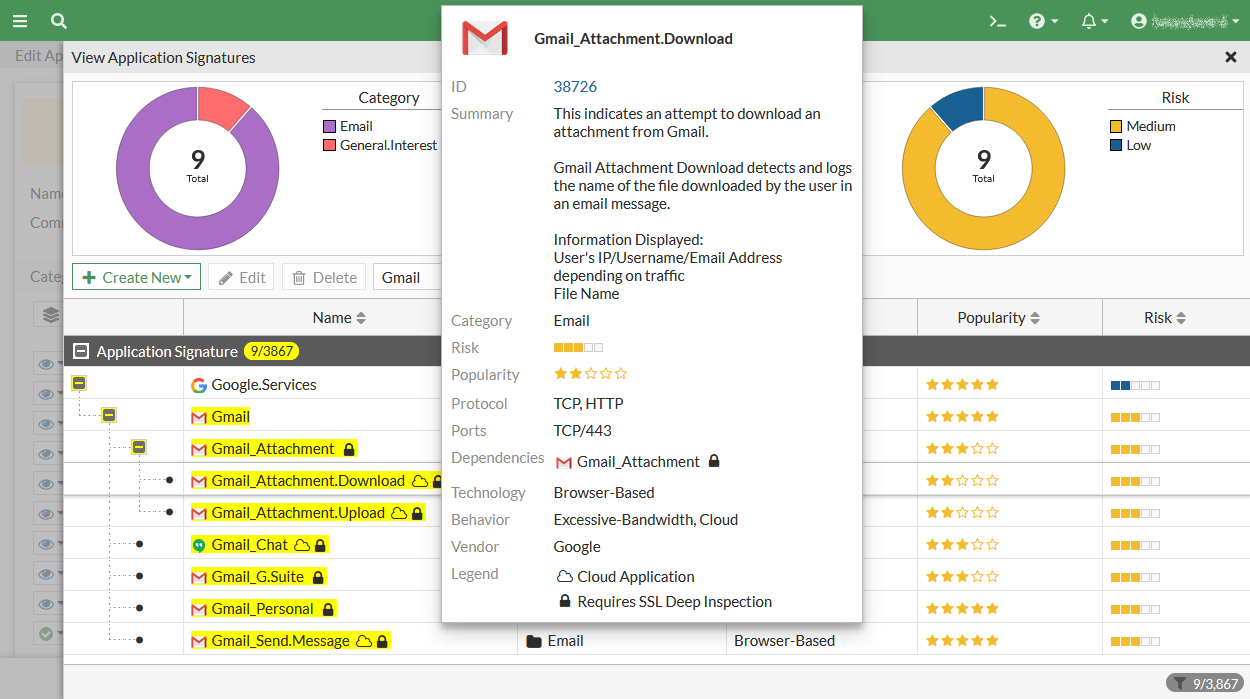The image size is (1250, 699).
Task: Click the purple Email legend swatch
Action: [x=329, y=126]
